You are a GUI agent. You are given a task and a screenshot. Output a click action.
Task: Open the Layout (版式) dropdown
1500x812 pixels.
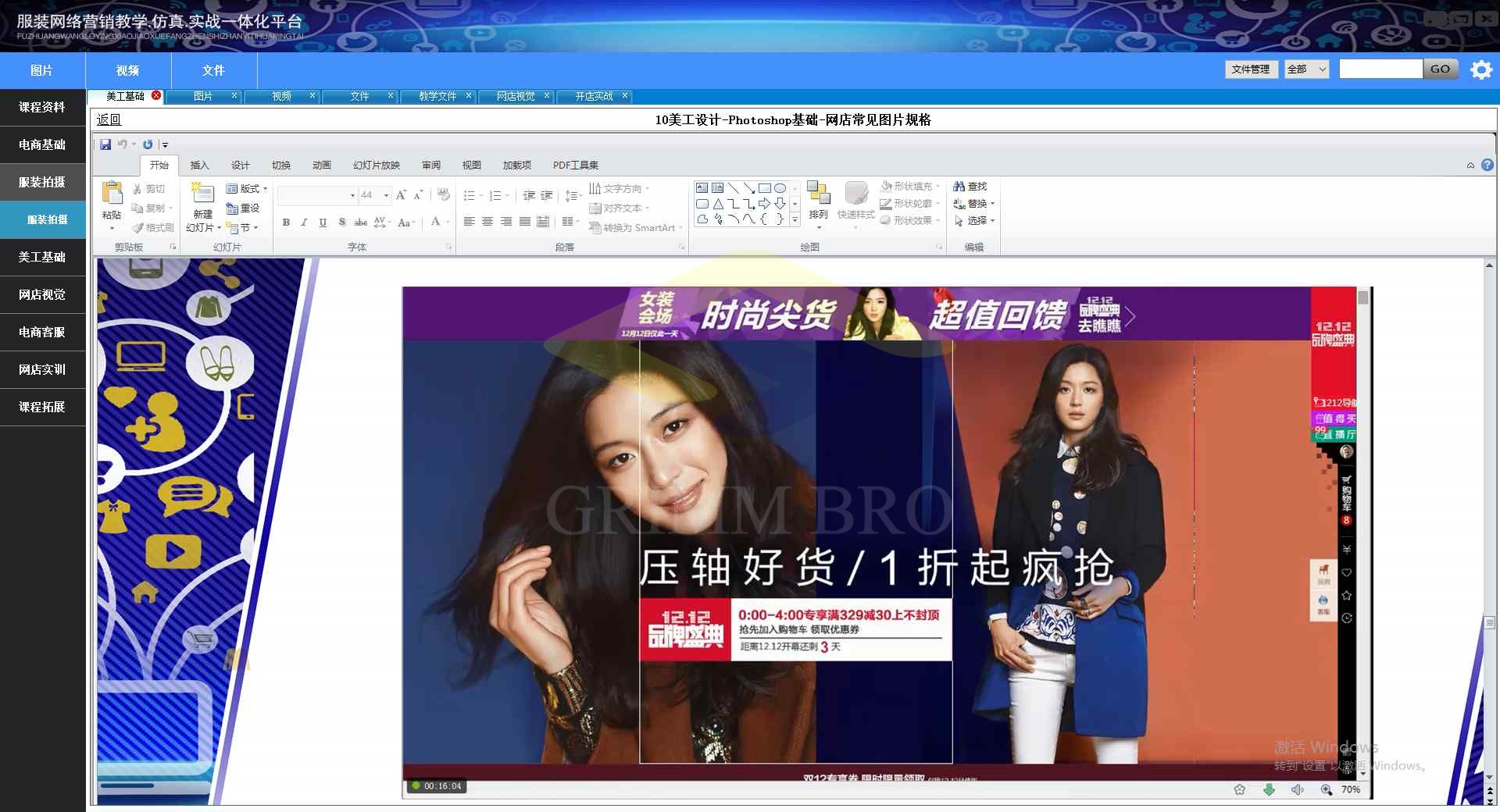[247, 189]
